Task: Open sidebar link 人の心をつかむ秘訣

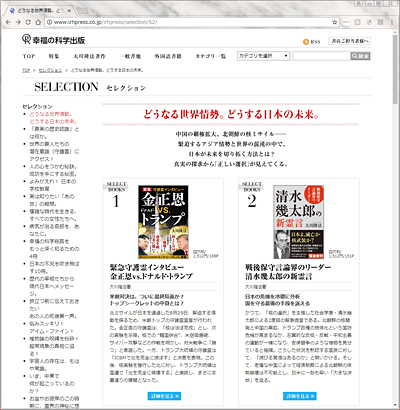Action: pyautogui.click(x=53, y=170)
